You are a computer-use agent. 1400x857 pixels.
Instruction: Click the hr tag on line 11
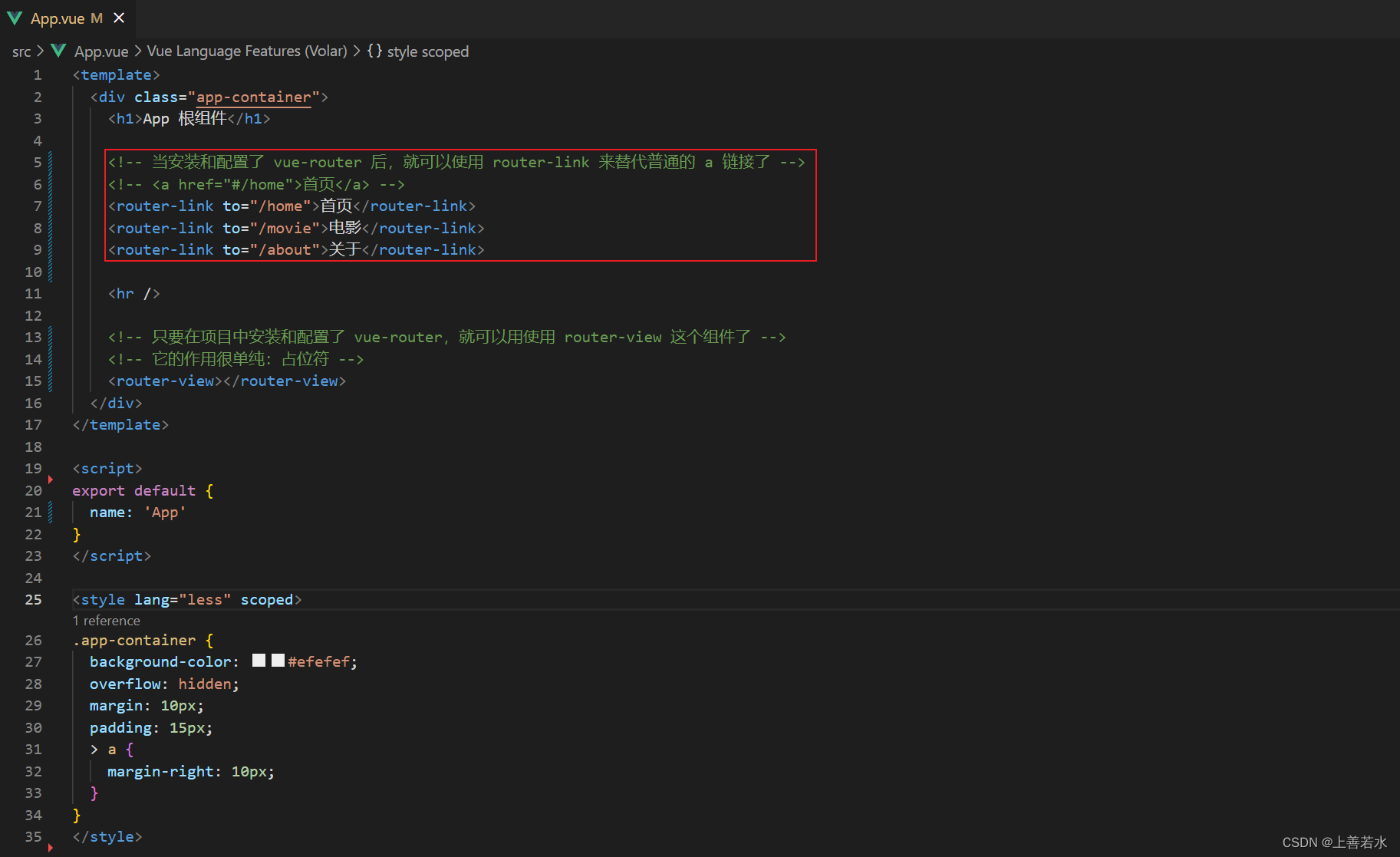[x=134, y=294]
